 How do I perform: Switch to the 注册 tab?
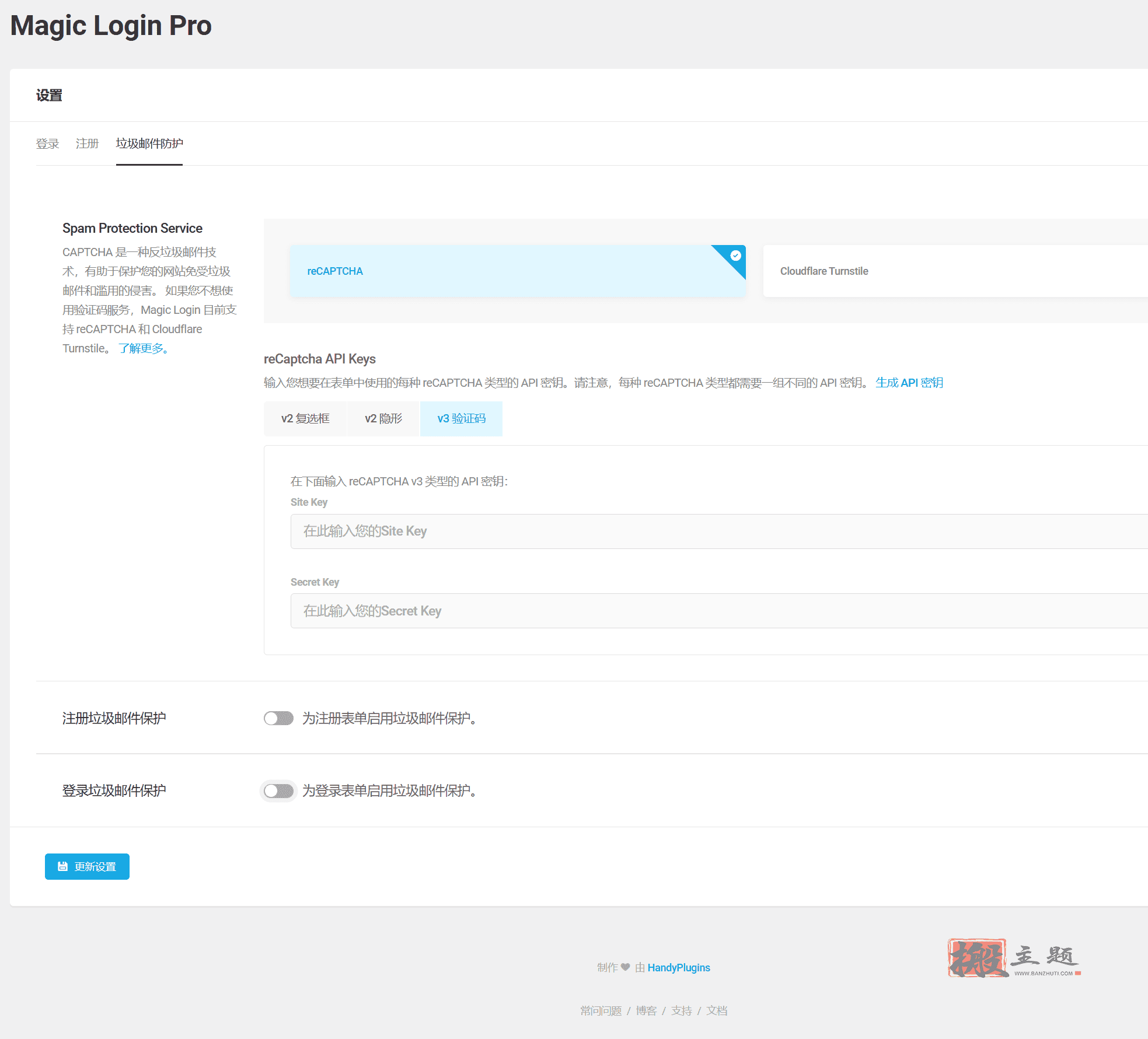[87, 144]
